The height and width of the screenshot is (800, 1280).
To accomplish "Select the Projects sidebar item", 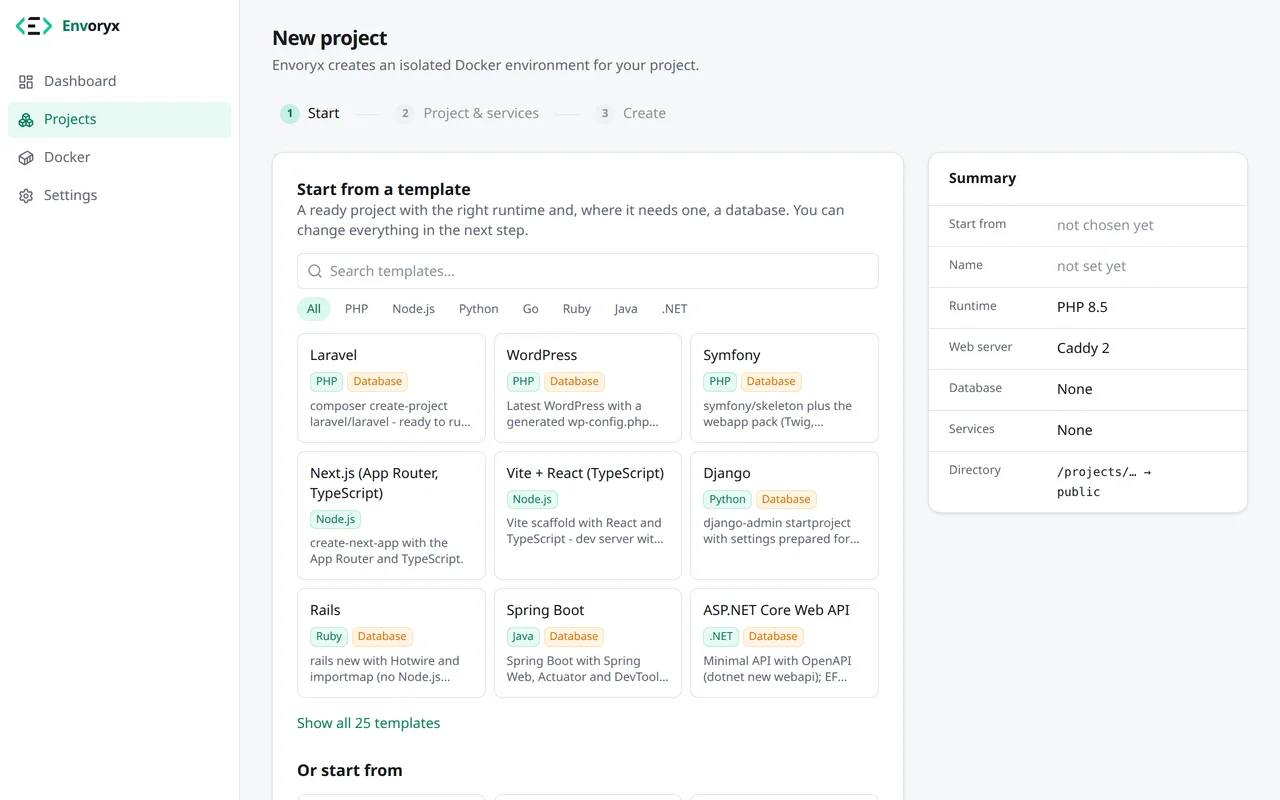I will coord(119,119).
